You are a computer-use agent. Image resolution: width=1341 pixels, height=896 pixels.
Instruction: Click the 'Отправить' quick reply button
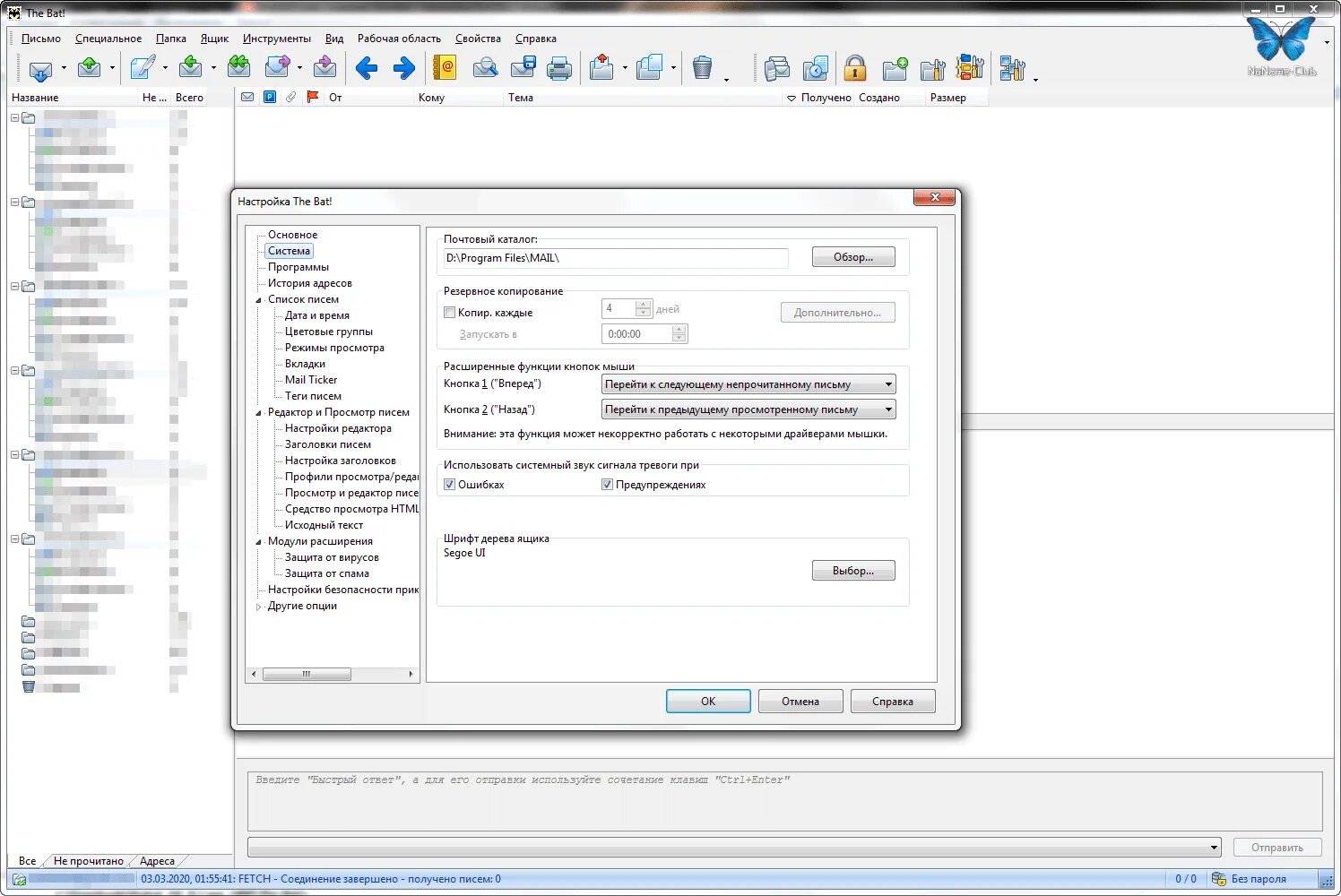coord(1277,848)
